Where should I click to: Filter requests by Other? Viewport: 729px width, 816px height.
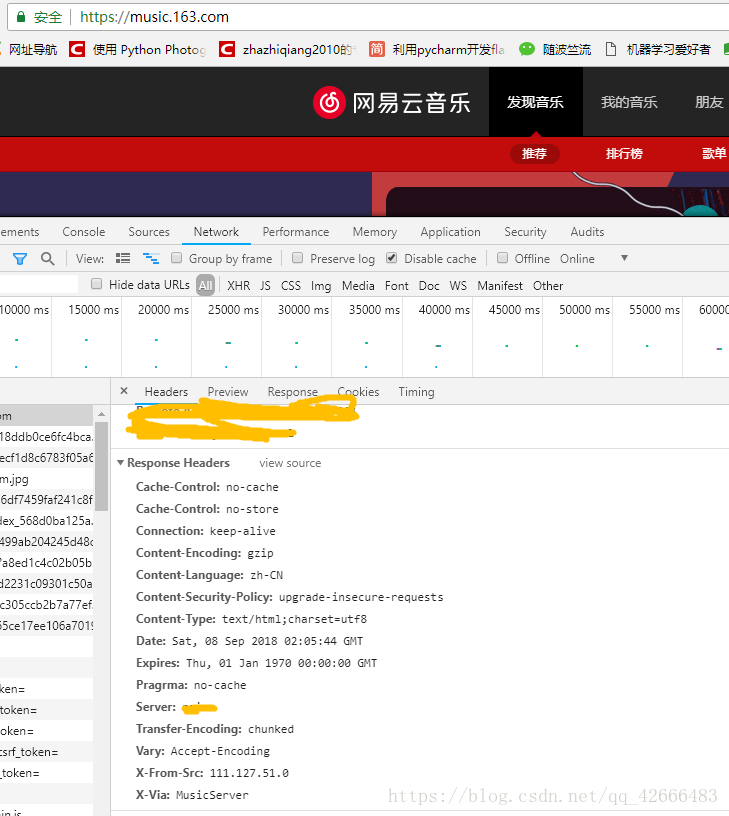click(548, 286)
